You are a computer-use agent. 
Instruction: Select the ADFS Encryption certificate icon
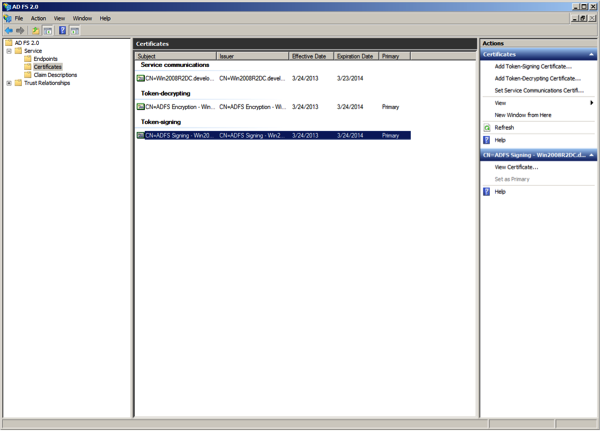coord(141,107)
